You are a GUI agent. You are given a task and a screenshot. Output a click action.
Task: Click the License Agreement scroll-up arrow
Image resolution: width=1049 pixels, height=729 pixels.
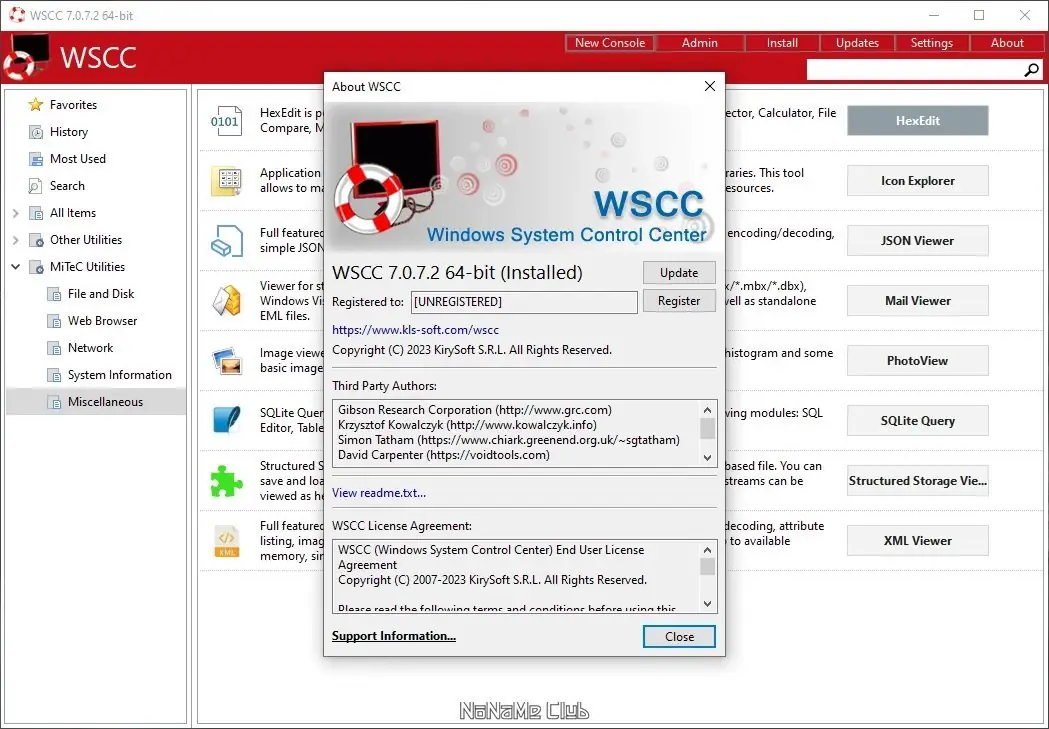(x=707, y=550)
